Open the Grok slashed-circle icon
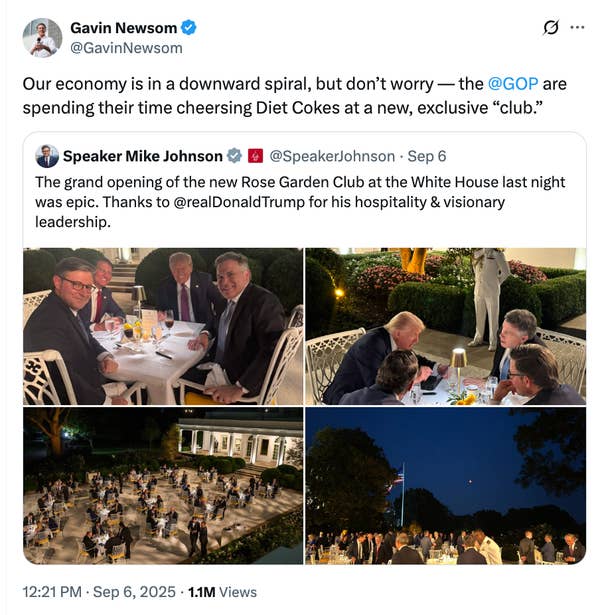This screenshot has height=615, width=600. [x=550, y=27]
